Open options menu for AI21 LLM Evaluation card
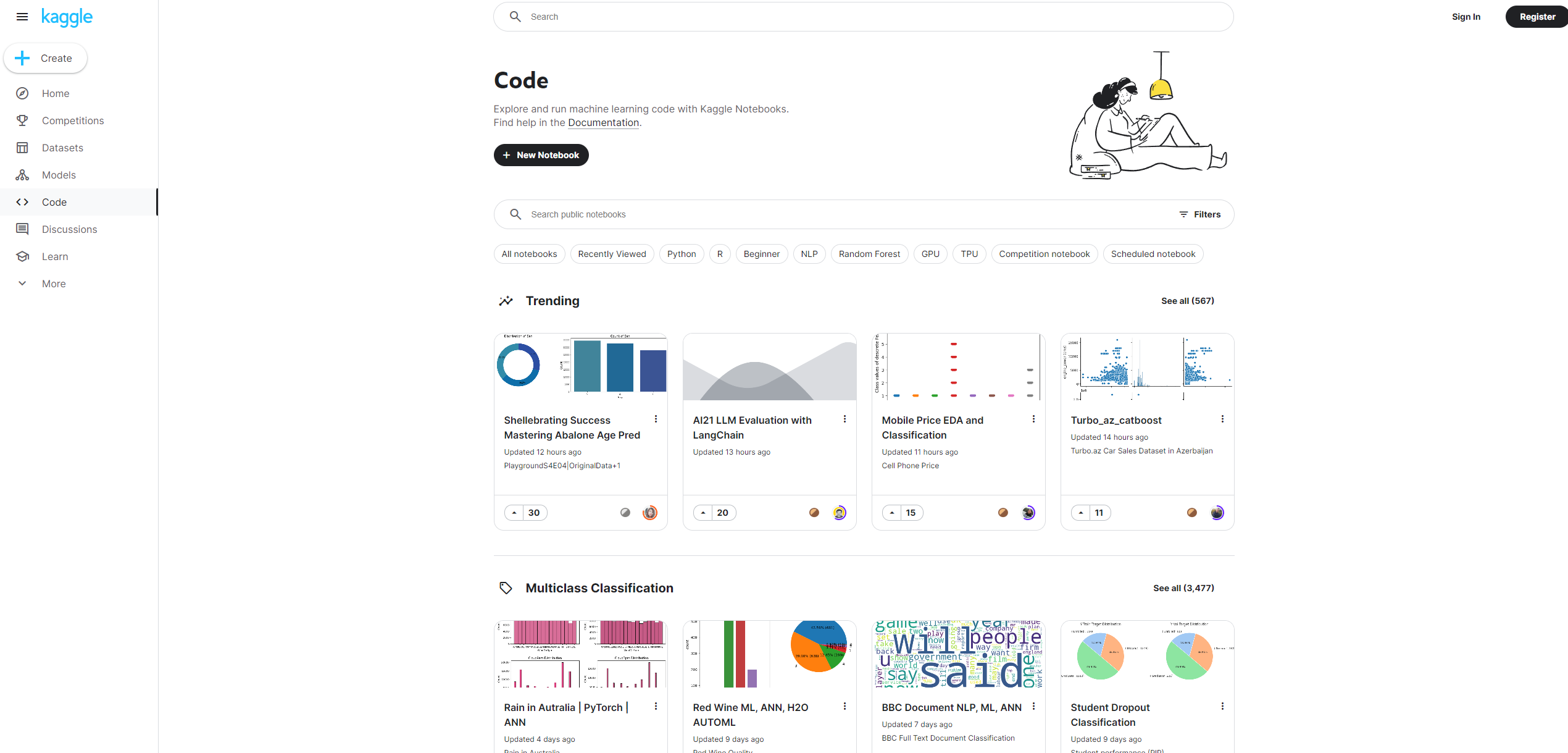The width and height of the screenshot is (1568, 753). (844, 419)
